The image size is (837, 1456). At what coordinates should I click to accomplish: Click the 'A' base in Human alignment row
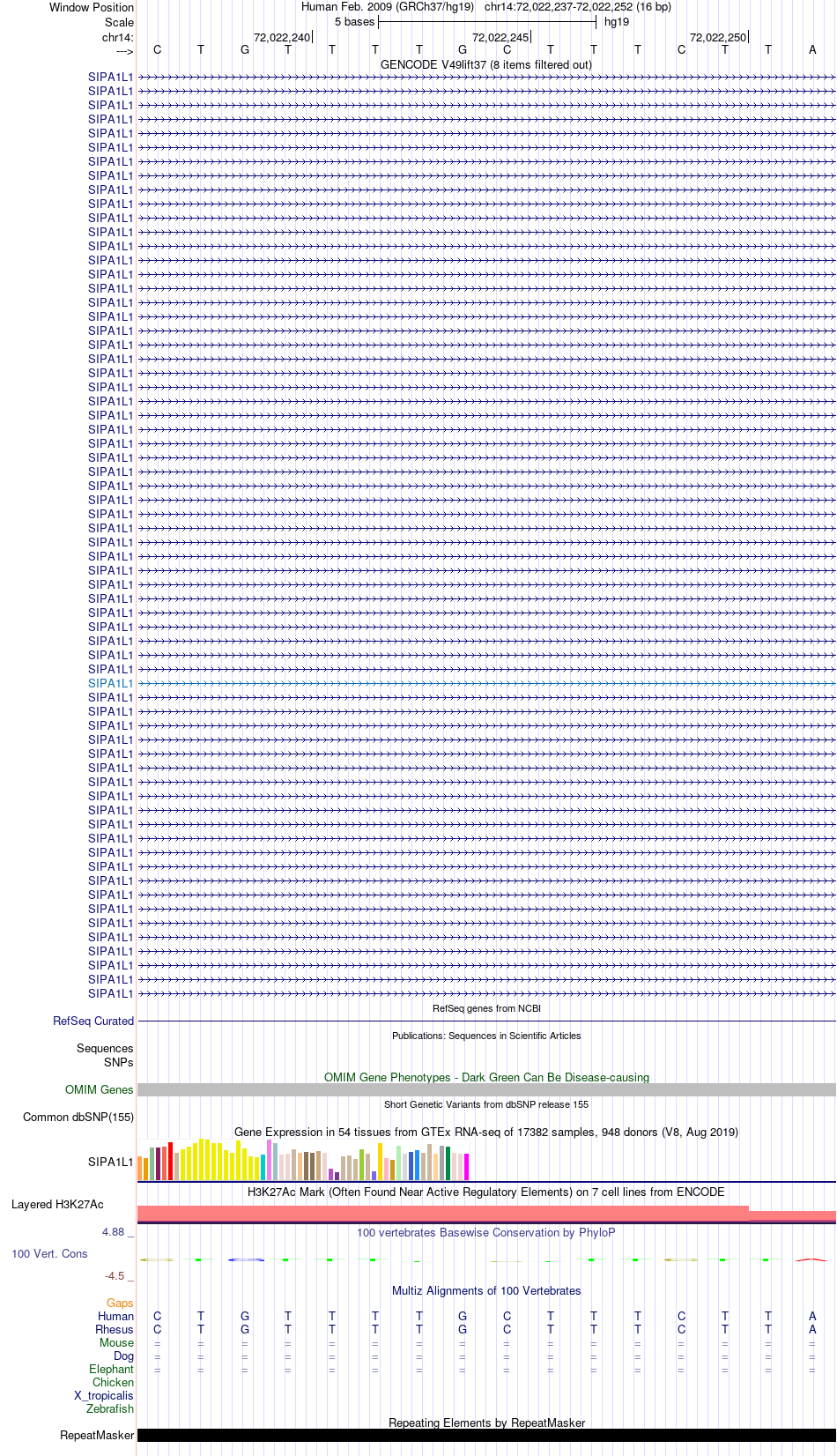tap(812, 1317)
